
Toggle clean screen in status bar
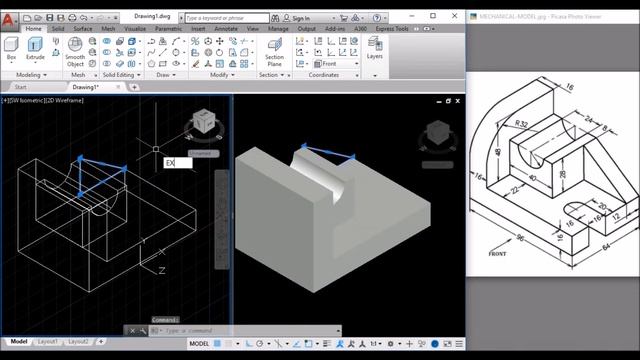[447, 344]
